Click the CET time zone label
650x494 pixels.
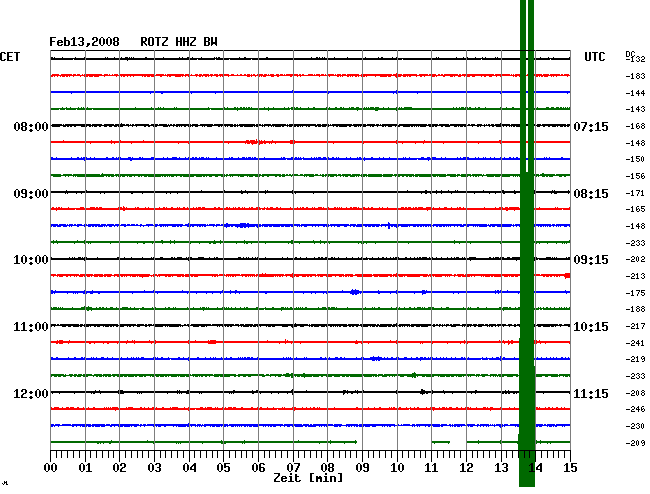[10, 57]
